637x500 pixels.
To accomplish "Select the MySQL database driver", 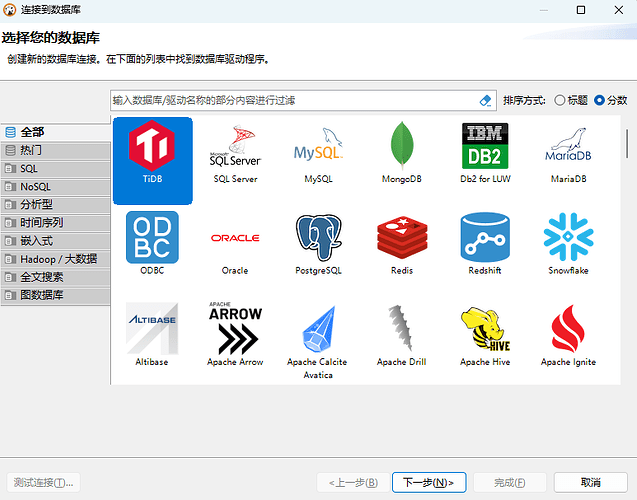I will (x=318, y=154).
